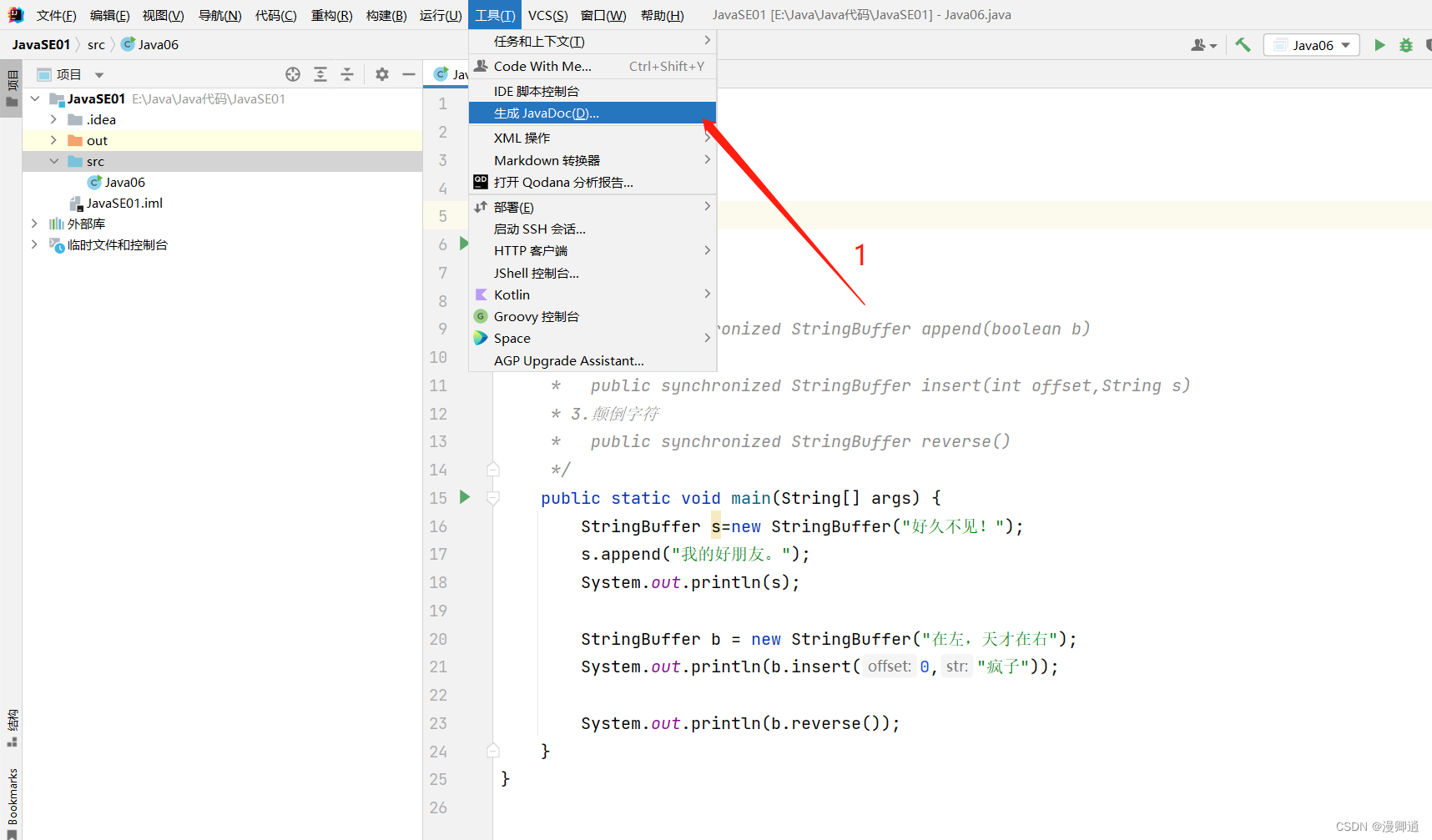Image resolution: width=1432 pixels, height=840 pixels.
Task: Start debugging with the bug icon
Action: (1406, 45)
